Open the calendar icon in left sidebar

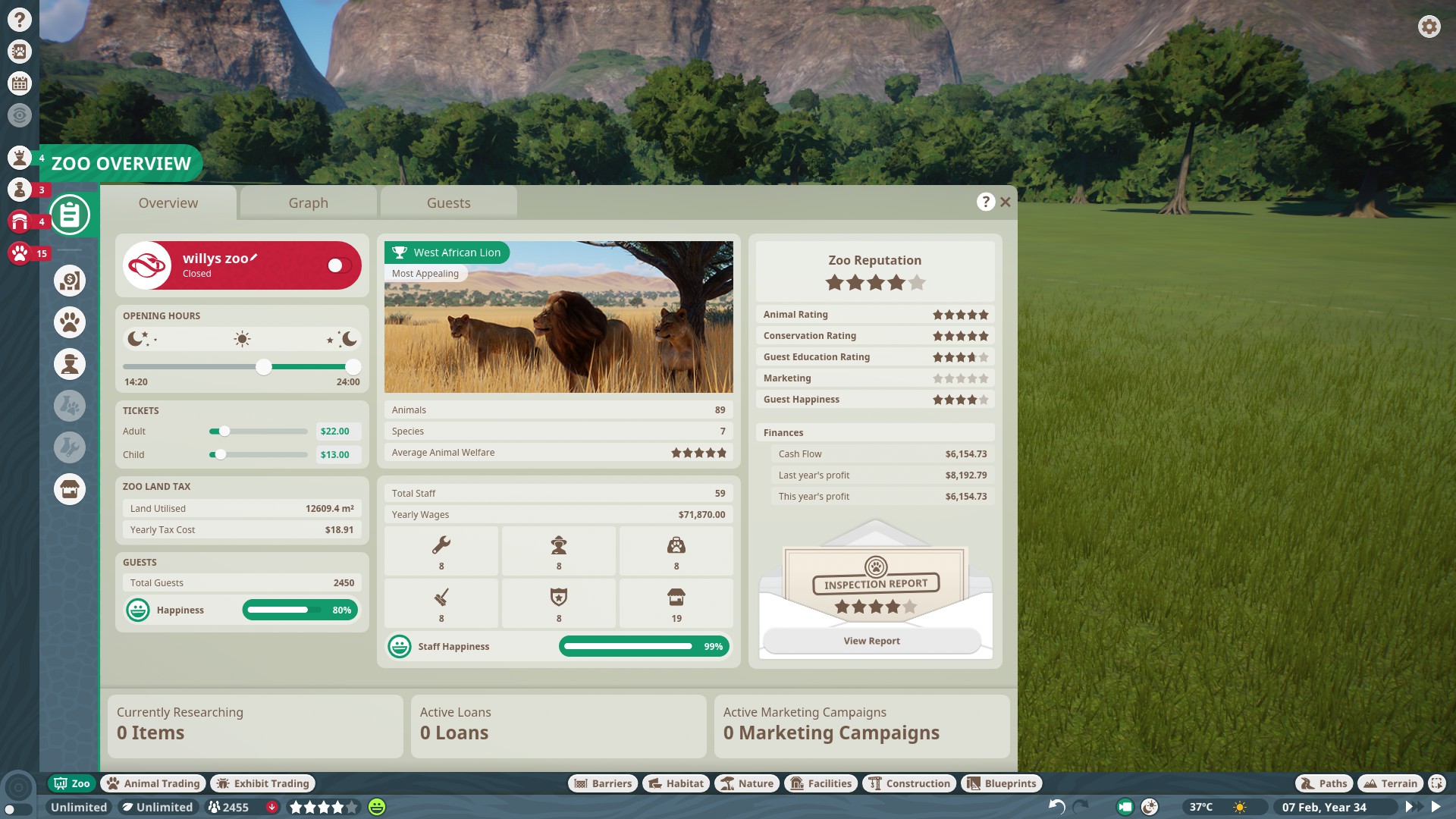coord(20,83)
